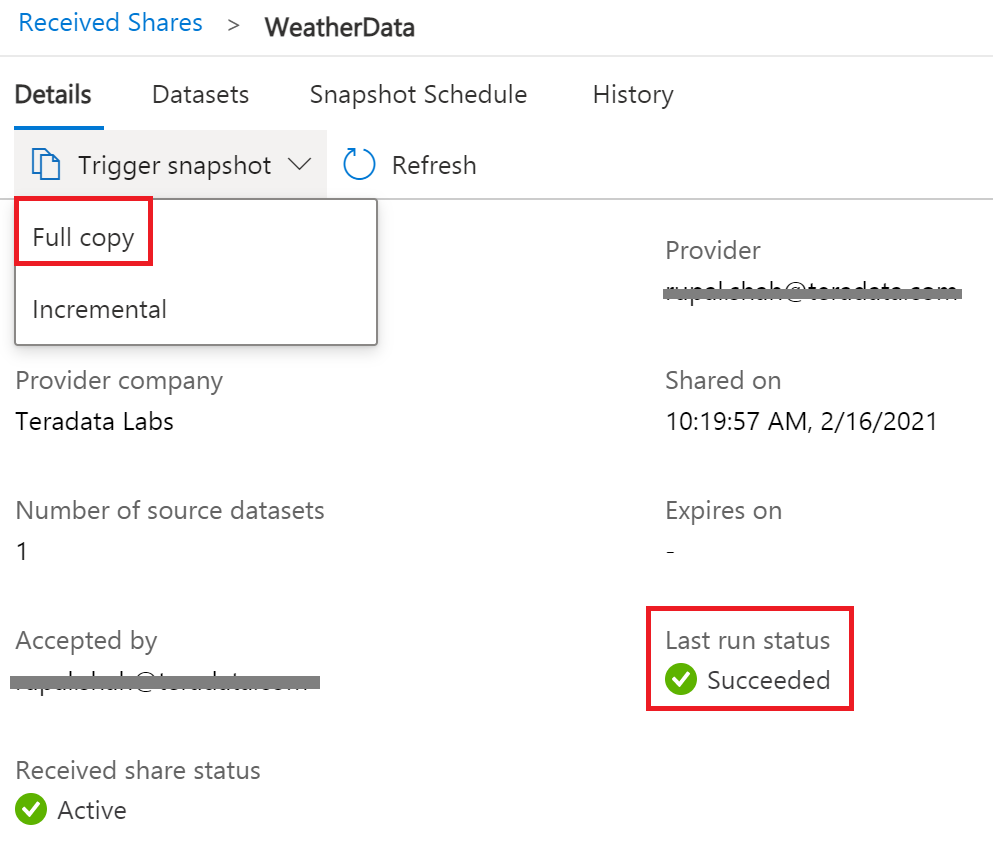Switch to the Datasets tab
Viewport: 993px width, 852px height.
[200, 94]
